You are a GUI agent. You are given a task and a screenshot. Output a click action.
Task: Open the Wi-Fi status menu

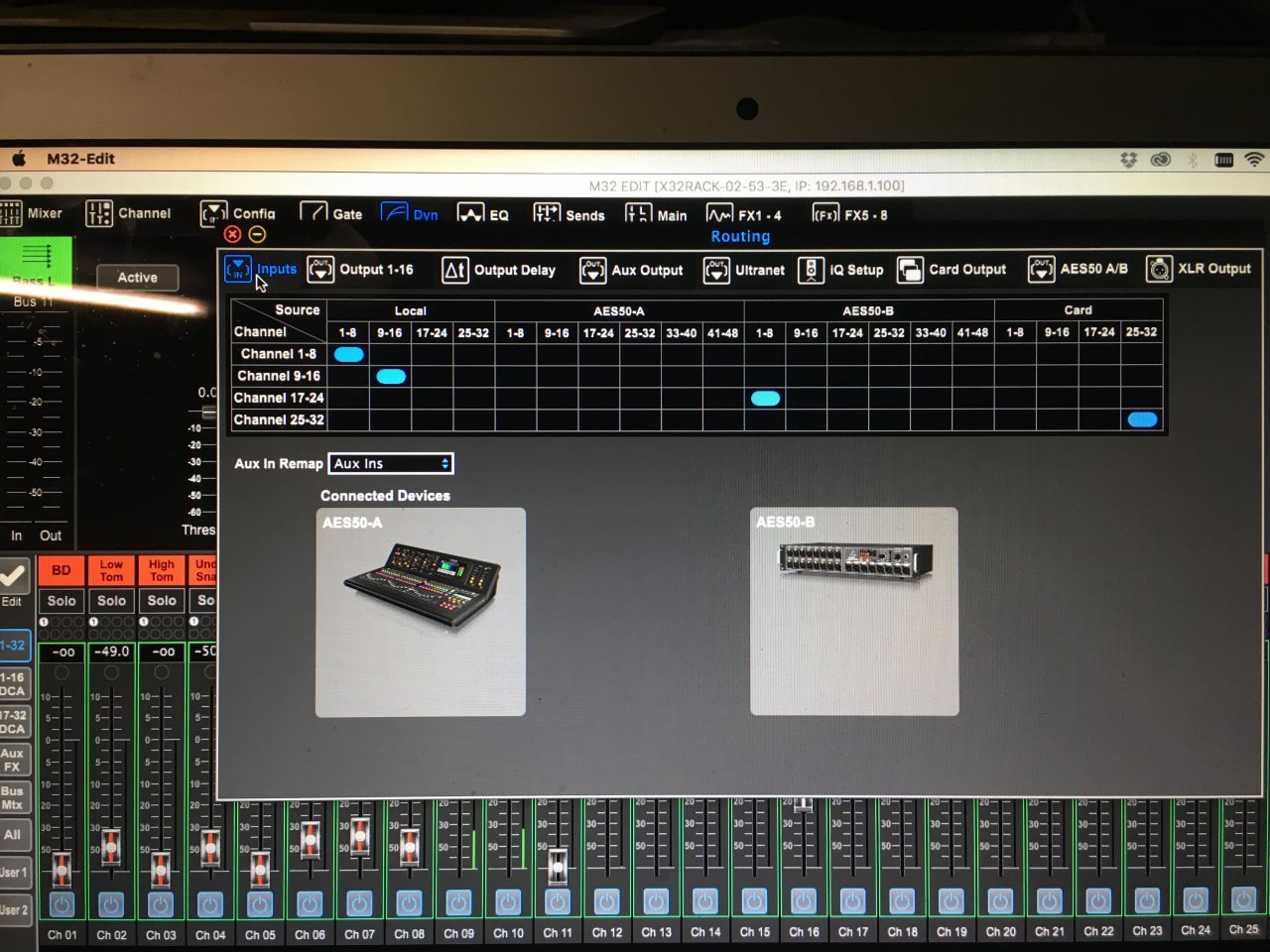[1254, 159]
